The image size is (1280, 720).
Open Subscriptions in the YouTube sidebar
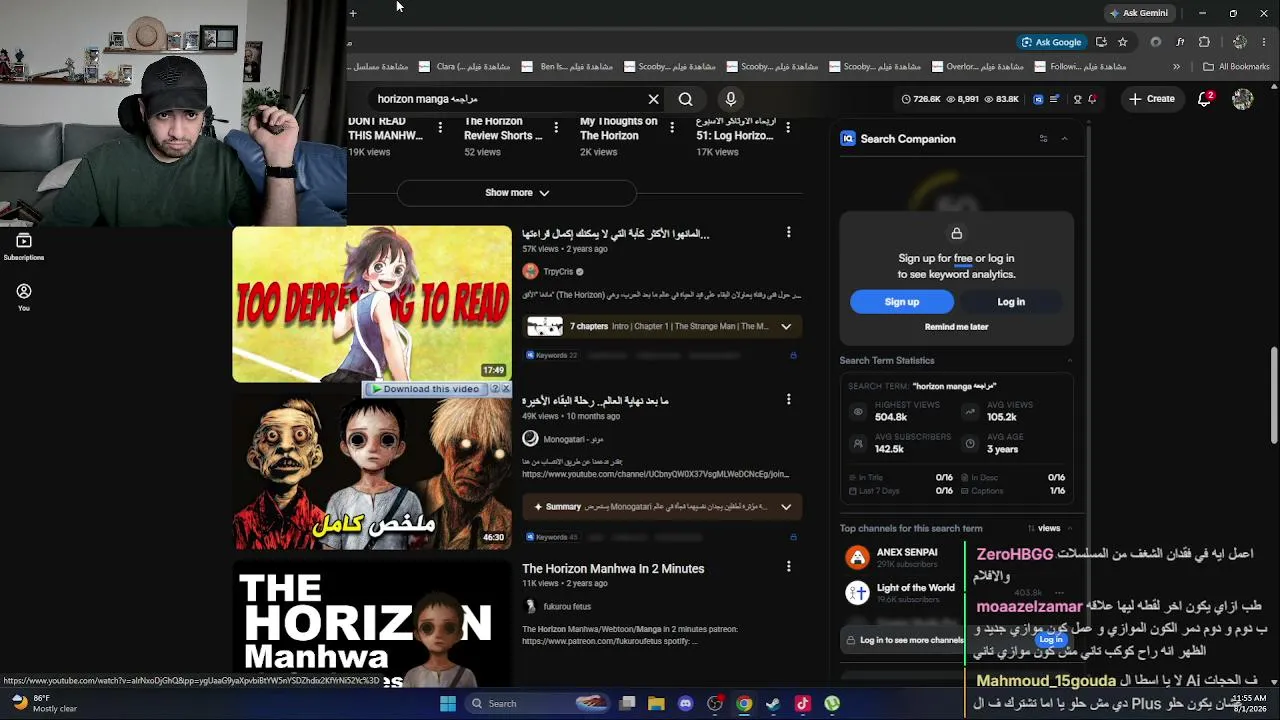(x=24, y=246)
